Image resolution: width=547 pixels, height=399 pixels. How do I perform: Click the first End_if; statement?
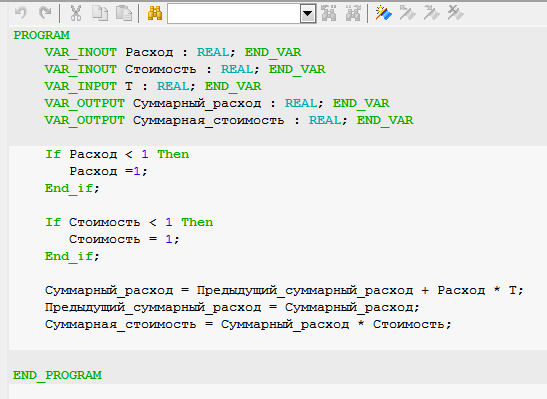[72, 189]
